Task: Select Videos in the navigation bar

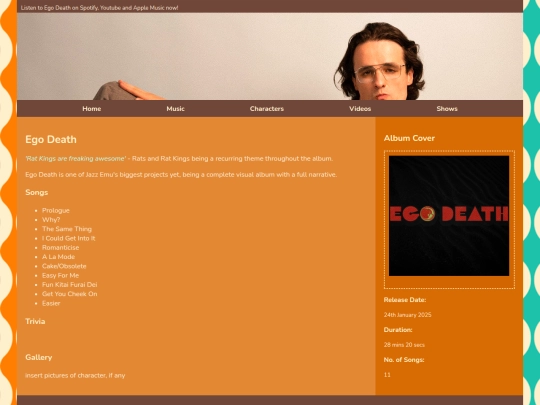Action: (360, 109)
